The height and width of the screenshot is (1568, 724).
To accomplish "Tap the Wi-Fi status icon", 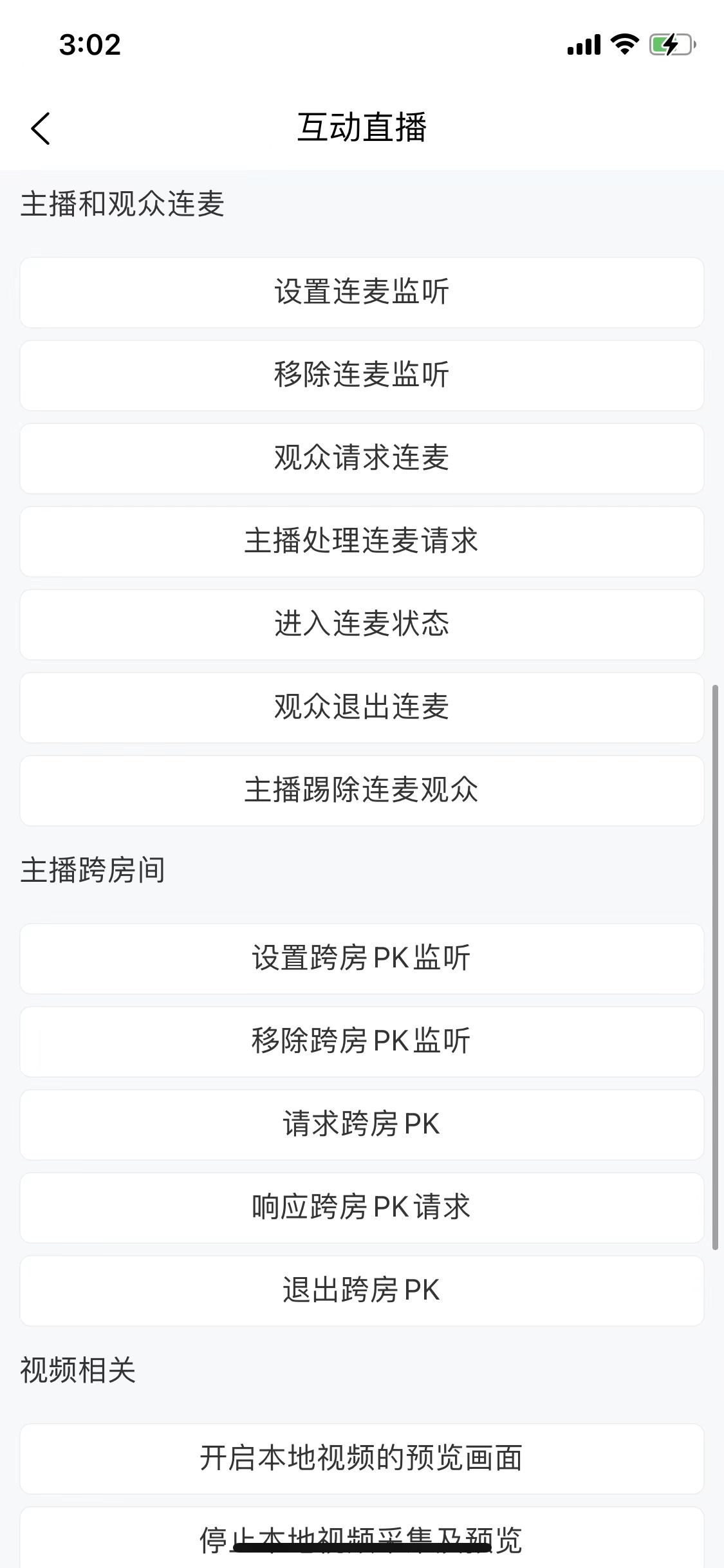I will 624,44.
